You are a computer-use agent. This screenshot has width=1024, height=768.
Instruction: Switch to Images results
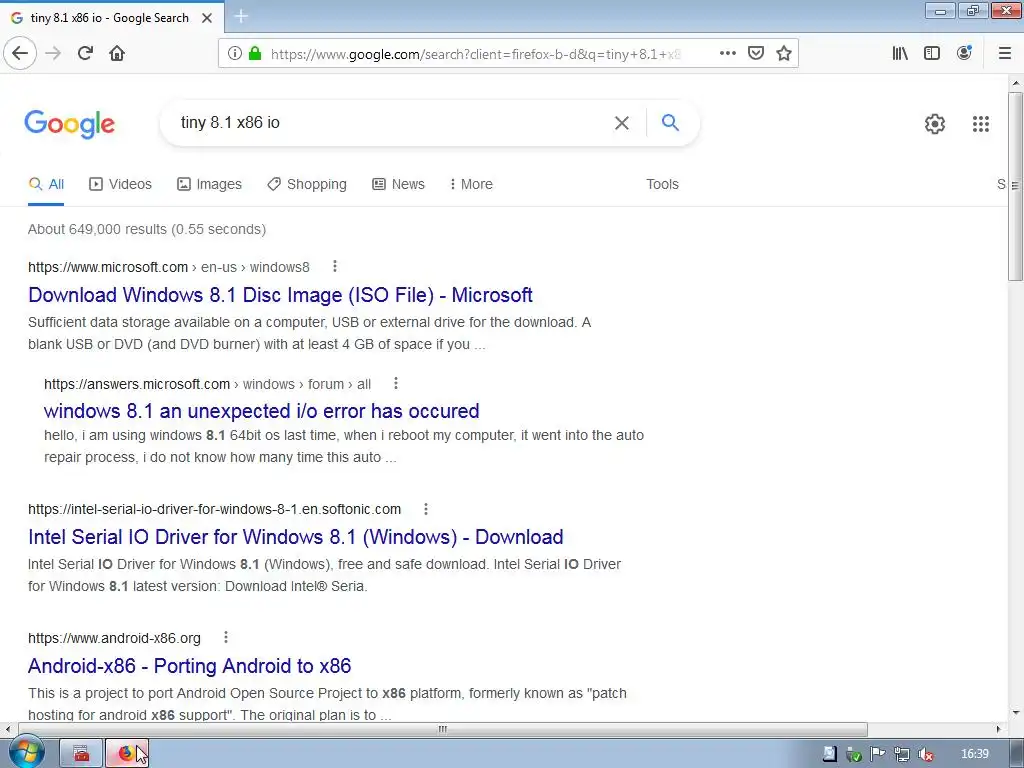[x=209, y=184]
